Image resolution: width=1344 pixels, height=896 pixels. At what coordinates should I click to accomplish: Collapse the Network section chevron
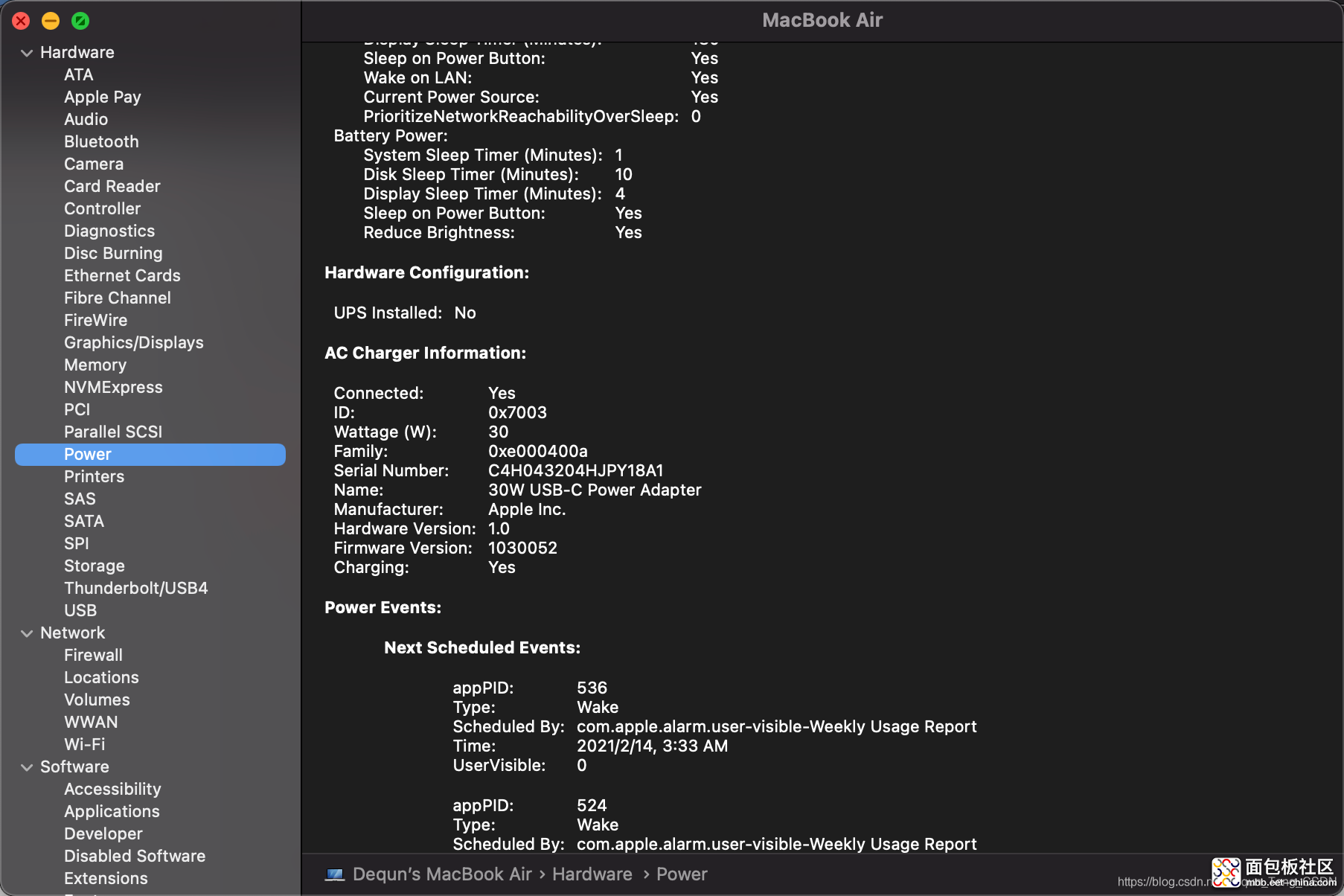pyautogui.click(x=27, y=633)
